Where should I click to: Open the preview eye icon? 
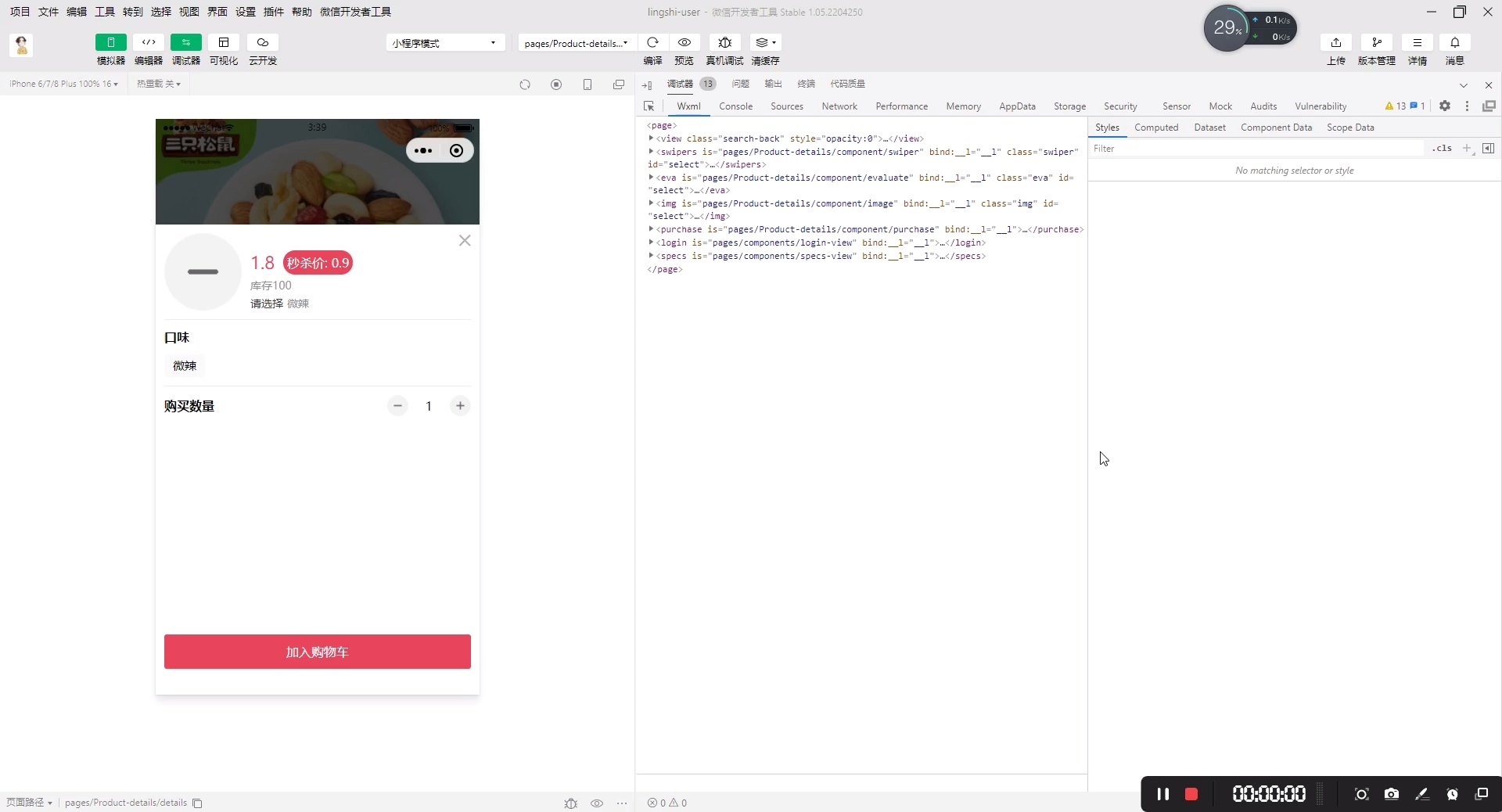685,42
